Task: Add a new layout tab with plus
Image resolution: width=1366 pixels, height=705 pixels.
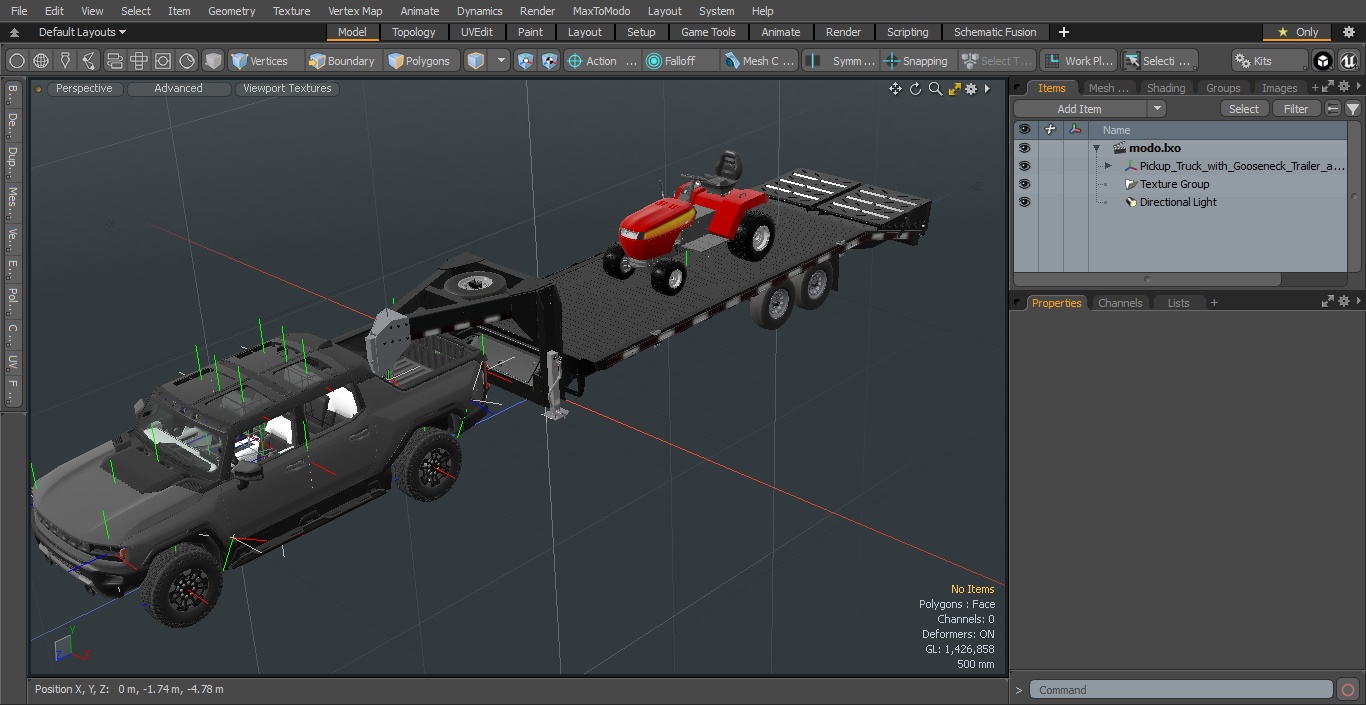Action: (1063, 32)
